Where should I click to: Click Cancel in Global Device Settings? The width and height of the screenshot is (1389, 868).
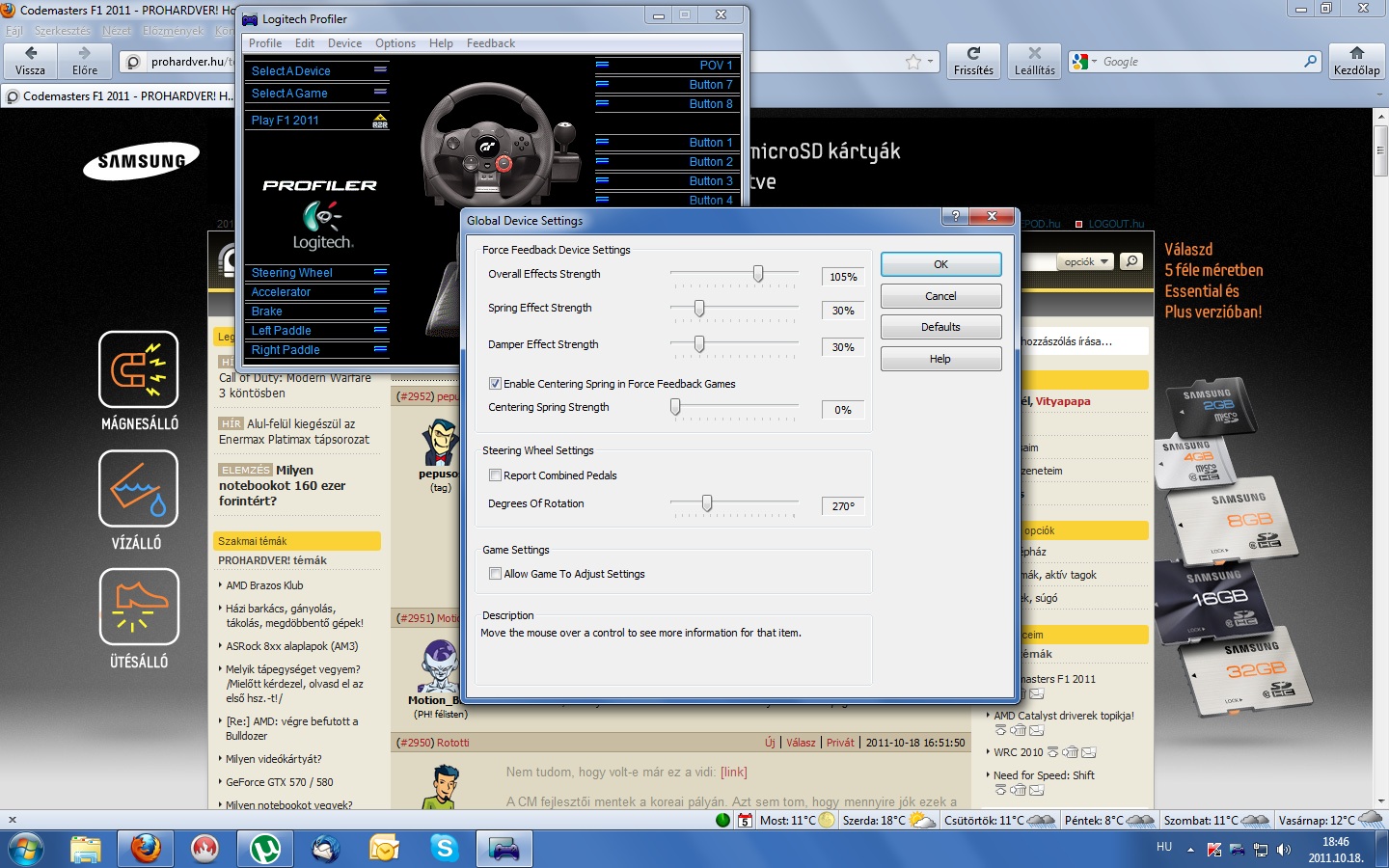(940, 296)
